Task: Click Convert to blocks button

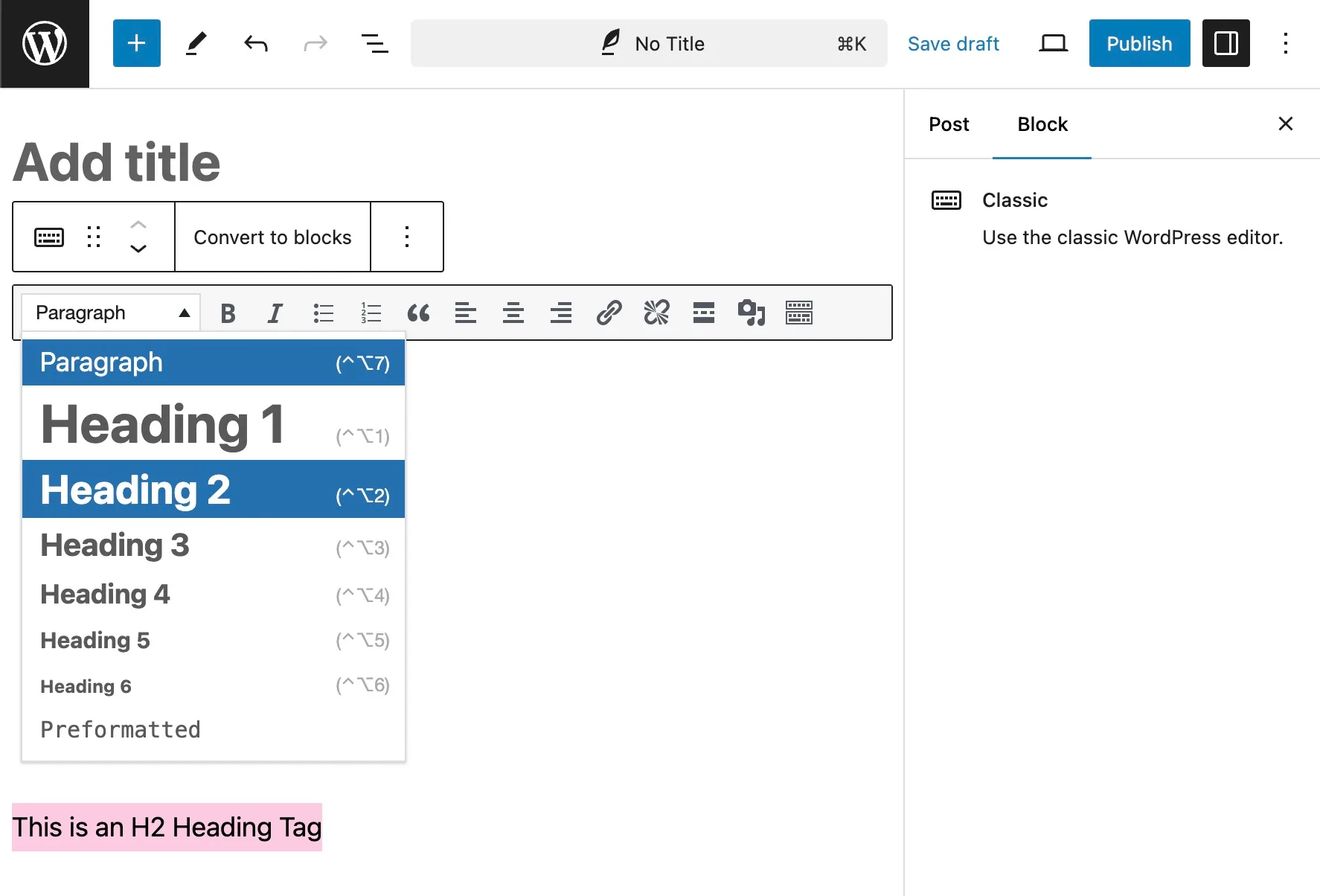Action: click(x=272, y=237)
